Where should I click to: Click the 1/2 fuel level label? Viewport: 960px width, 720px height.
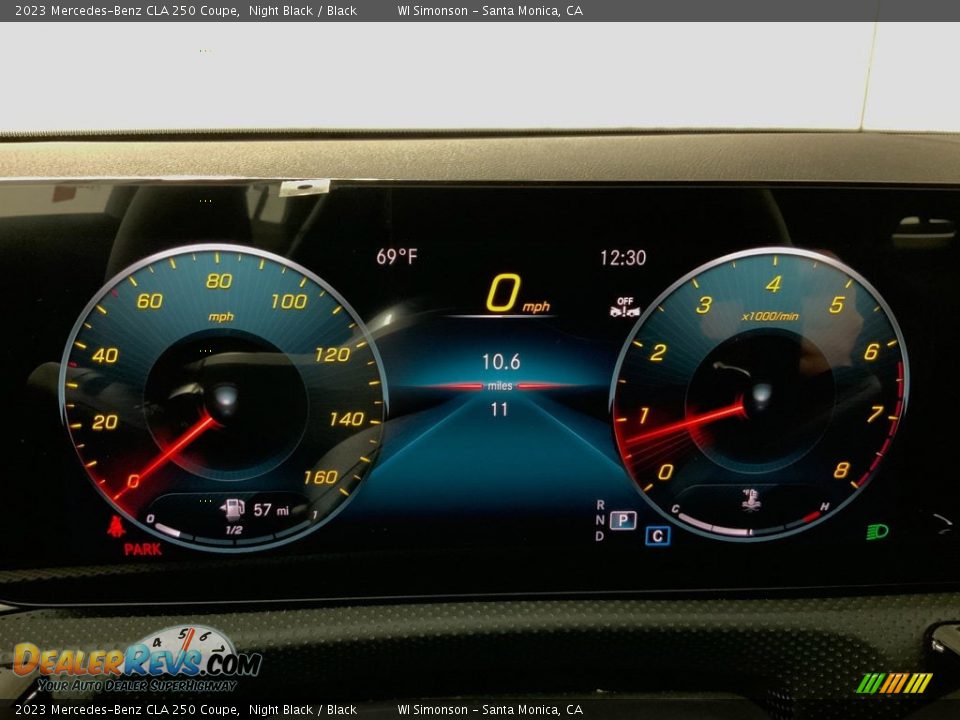point(234,530)
